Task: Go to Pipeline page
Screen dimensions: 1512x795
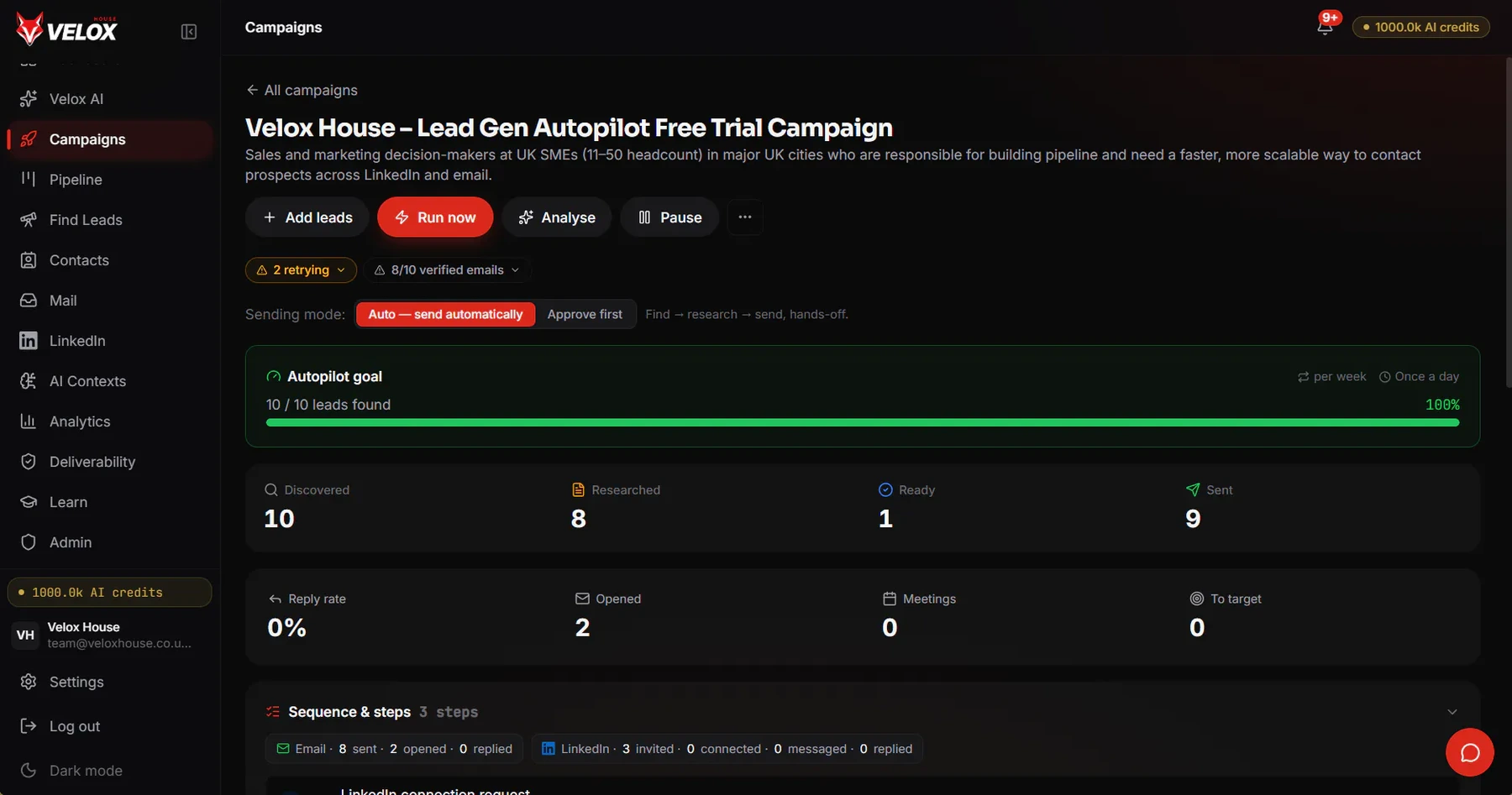Action: pyautogui.click(x=110, y=180)
